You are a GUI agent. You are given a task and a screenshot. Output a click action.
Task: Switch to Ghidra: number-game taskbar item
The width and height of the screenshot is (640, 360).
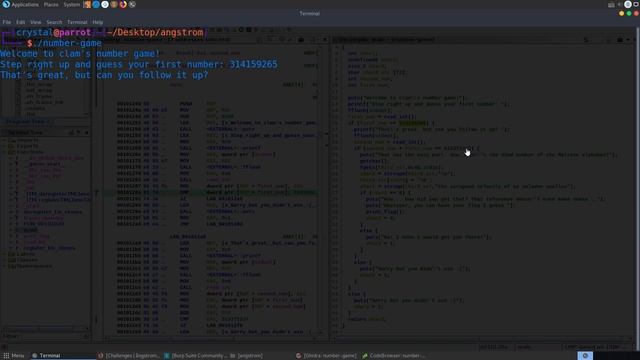tap(326, 356)
